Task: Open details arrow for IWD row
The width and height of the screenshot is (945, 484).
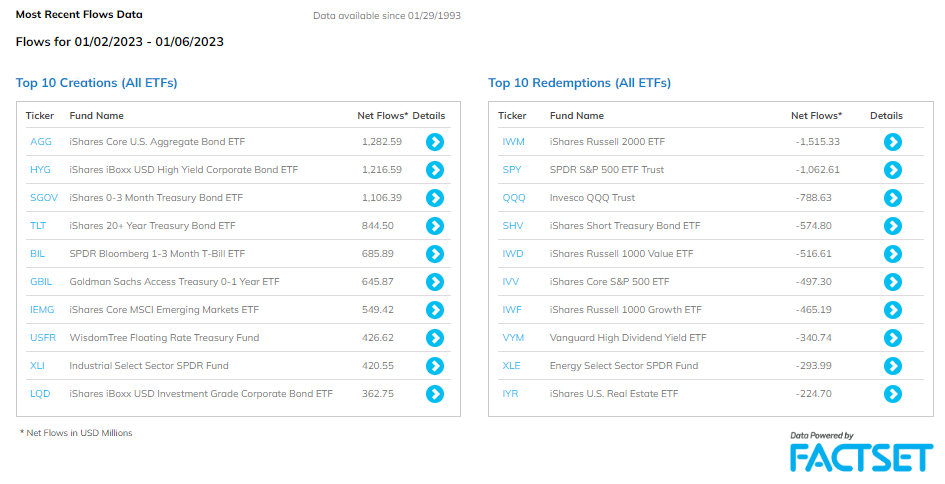Action: point(893,254)
